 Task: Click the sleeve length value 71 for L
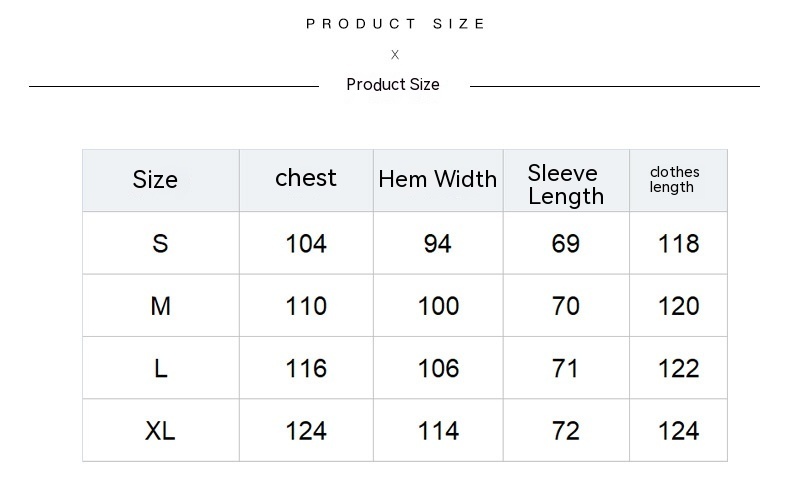566,369
